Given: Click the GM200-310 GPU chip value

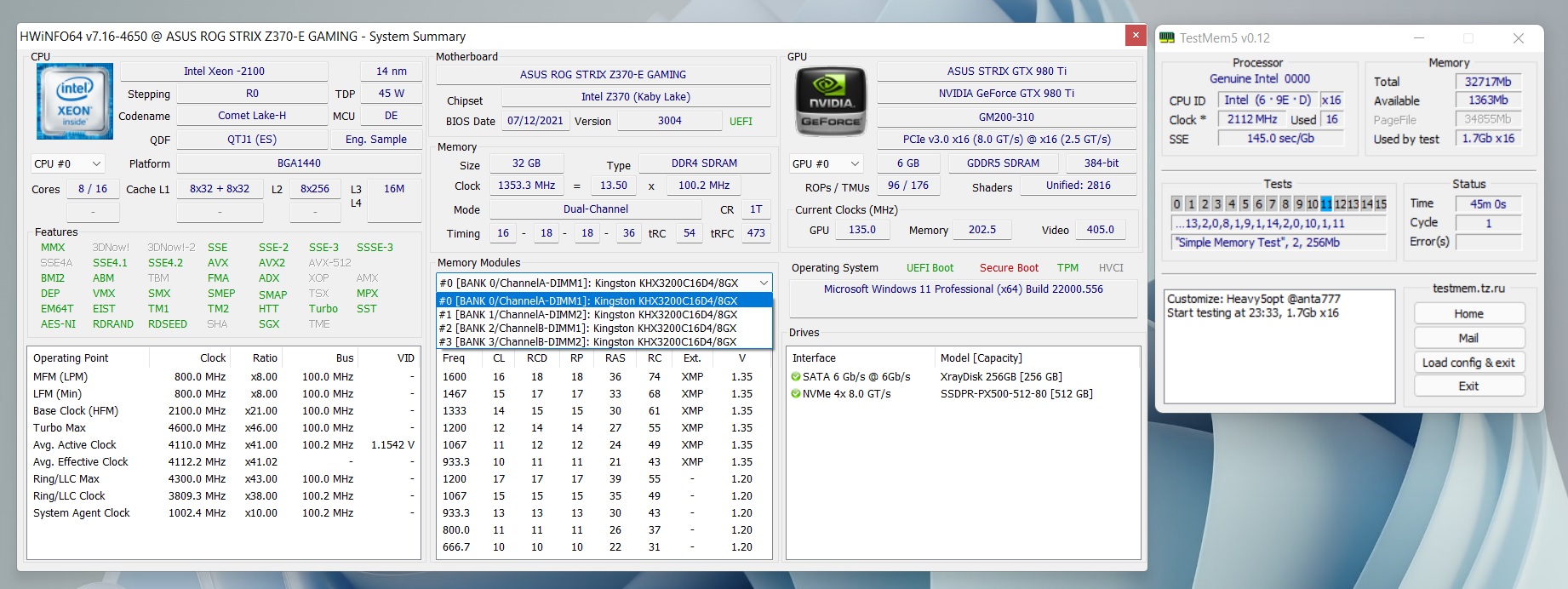Looking at the screenshot, I should 1007,117.
